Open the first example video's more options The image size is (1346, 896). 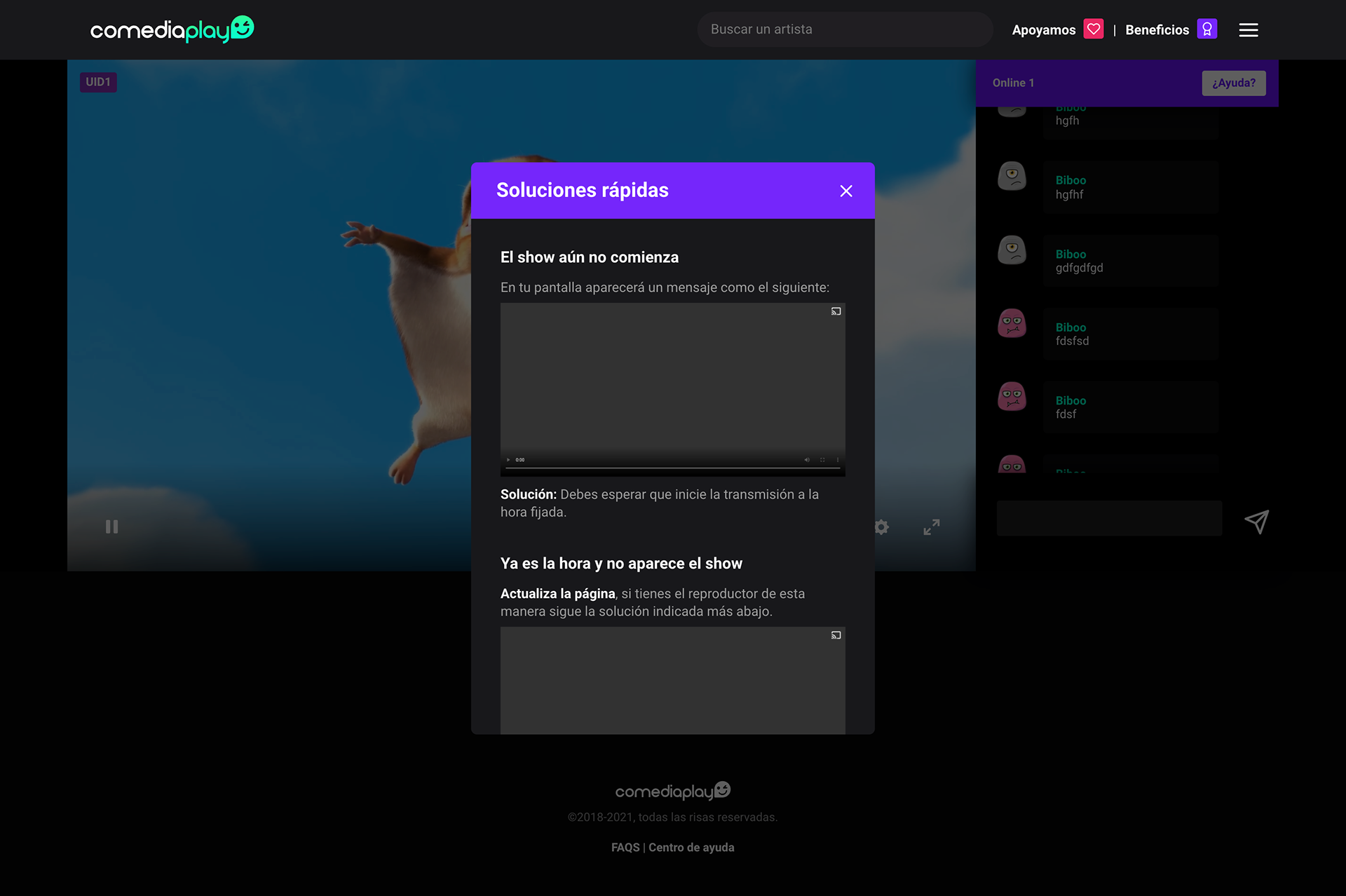pos(838,460)
